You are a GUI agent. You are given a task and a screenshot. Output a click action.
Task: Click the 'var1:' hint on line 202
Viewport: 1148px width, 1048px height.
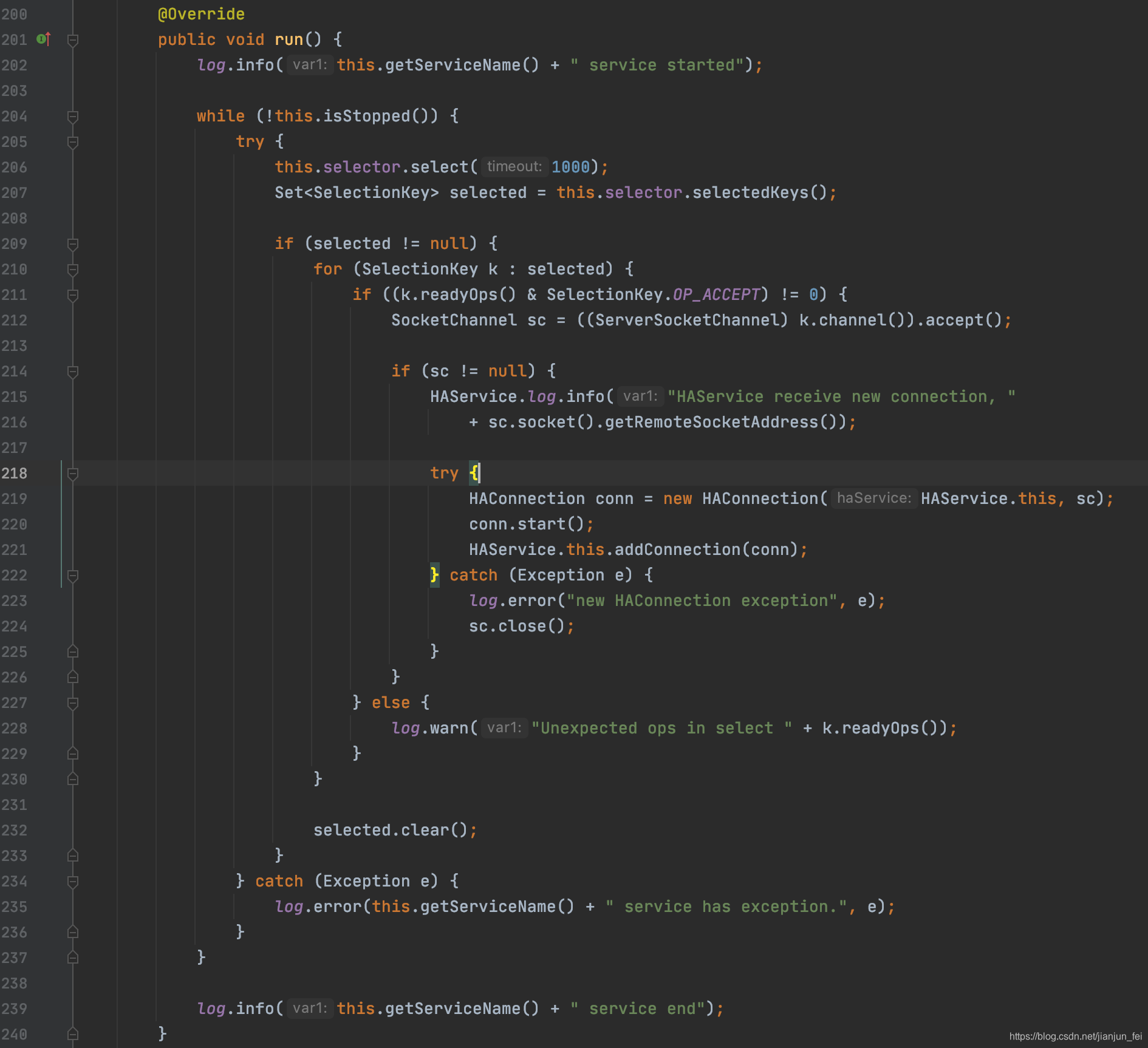coord(310,64)
